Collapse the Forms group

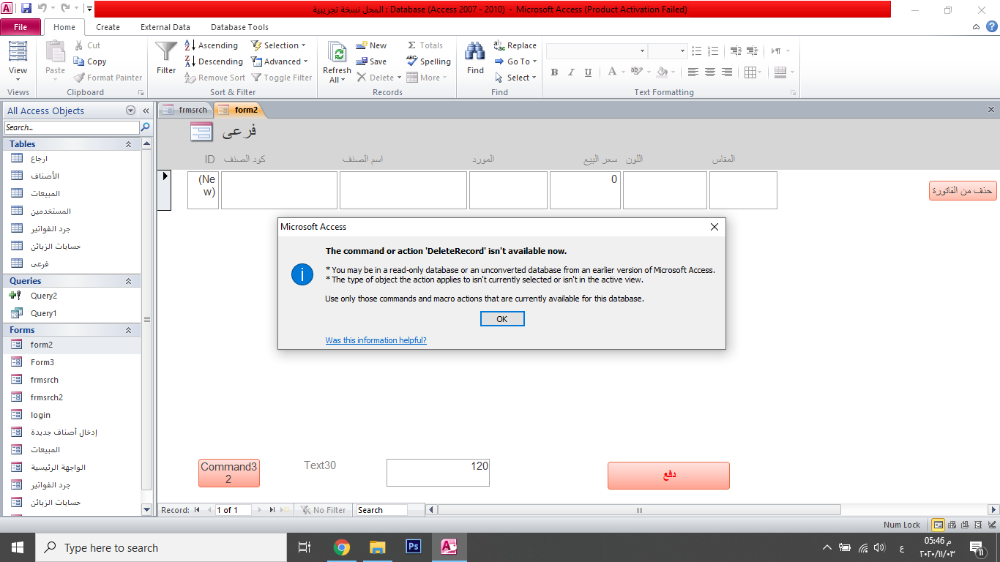pos(128,330)
